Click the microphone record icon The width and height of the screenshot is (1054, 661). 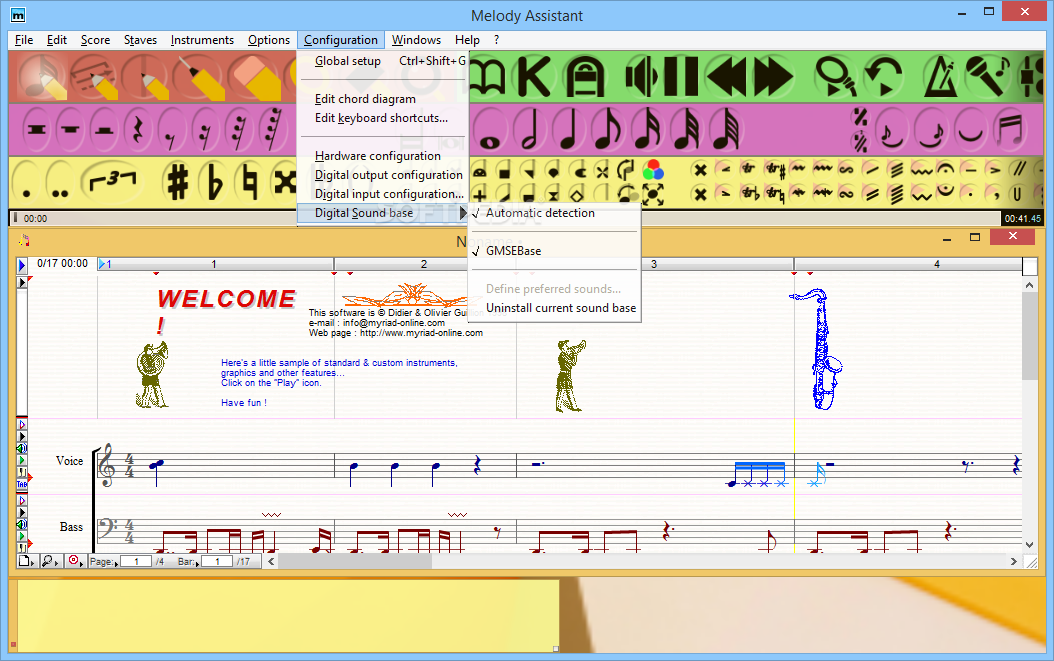[x=987, y=77]
